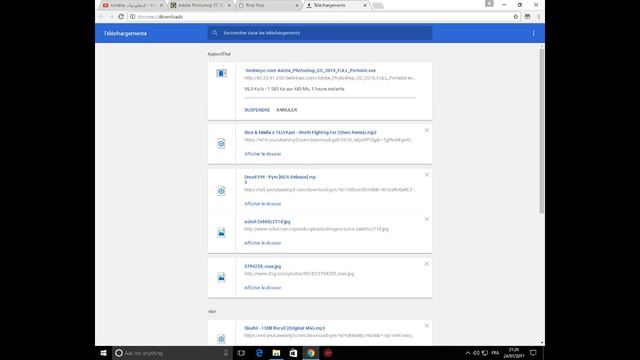Switch to the Adobe Photoshop CC tab
The image size is (640, 360).
199,5
